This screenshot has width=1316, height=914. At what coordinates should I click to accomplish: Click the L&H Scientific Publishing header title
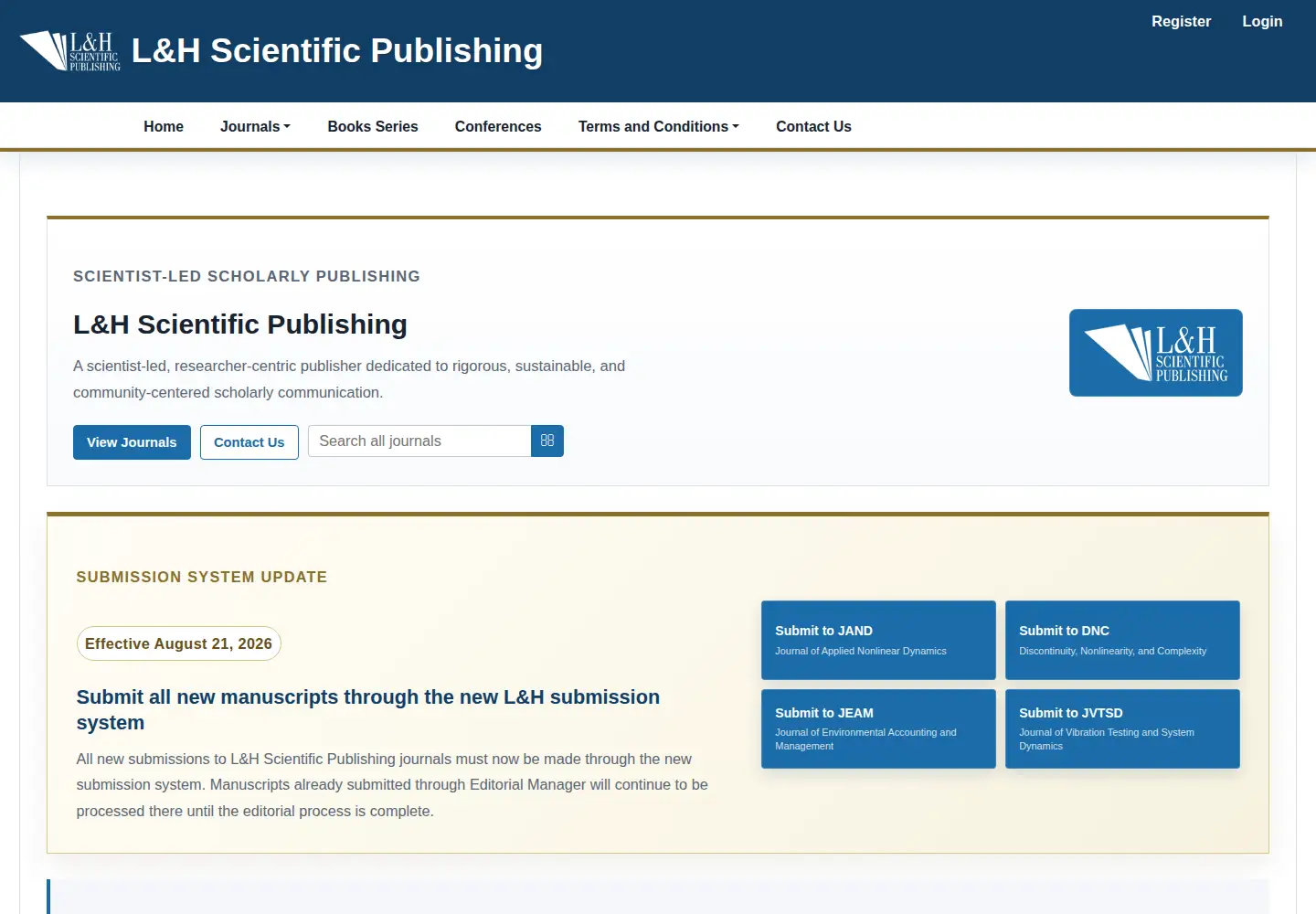tap(337, 51)
